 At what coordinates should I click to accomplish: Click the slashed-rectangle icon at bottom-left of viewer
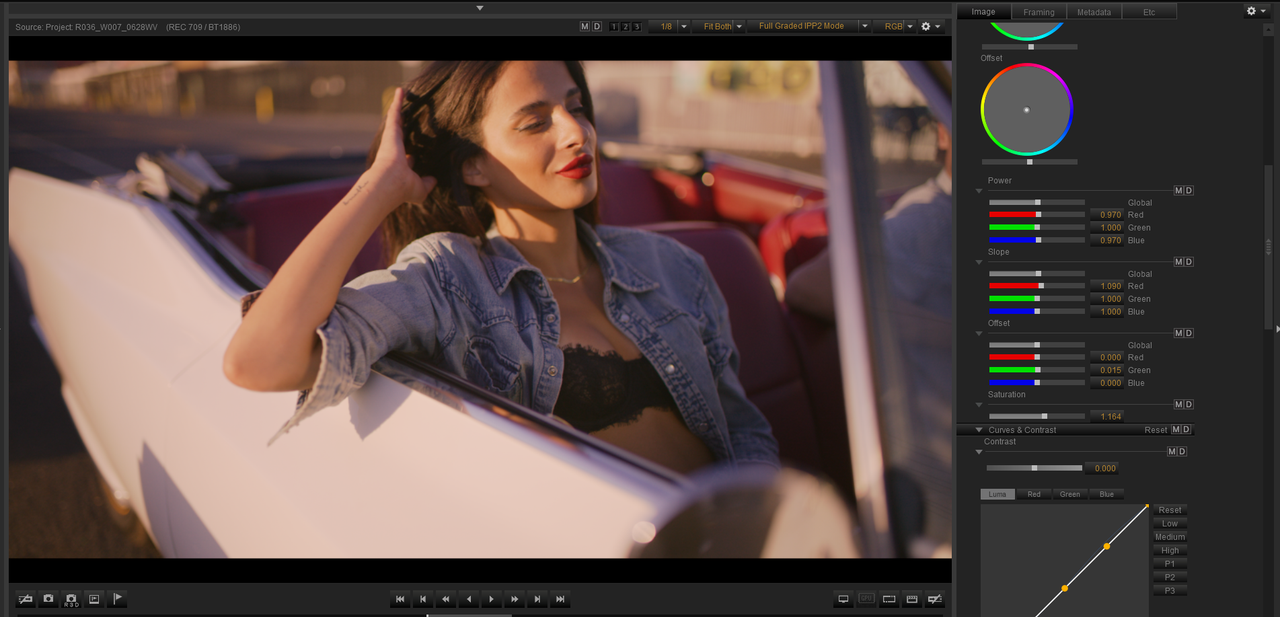click(26, 599)
